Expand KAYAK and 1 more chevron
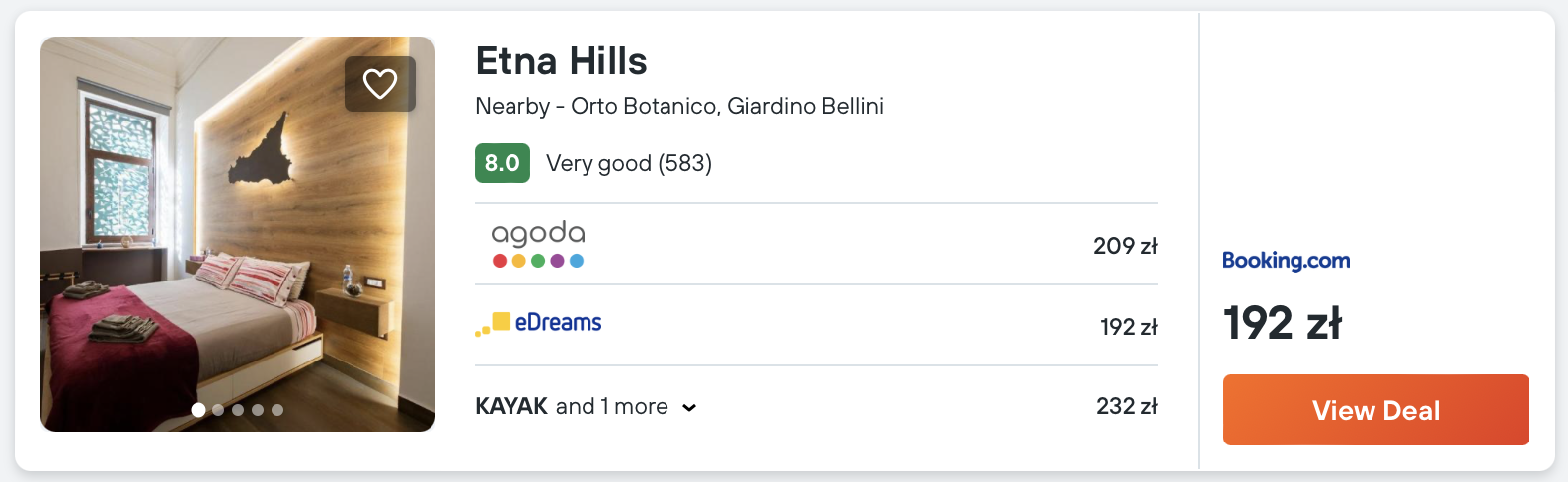 [x=689, y=408]
